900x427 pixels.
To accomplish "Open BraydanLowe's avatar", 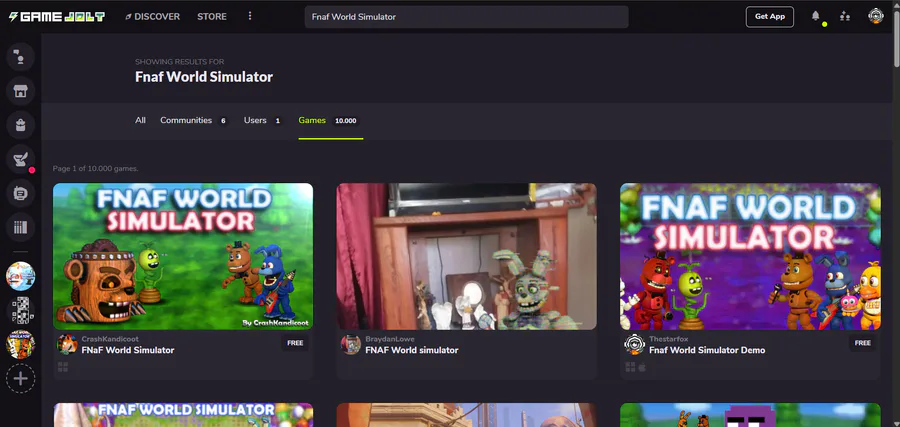I will [x=351, y=344].
